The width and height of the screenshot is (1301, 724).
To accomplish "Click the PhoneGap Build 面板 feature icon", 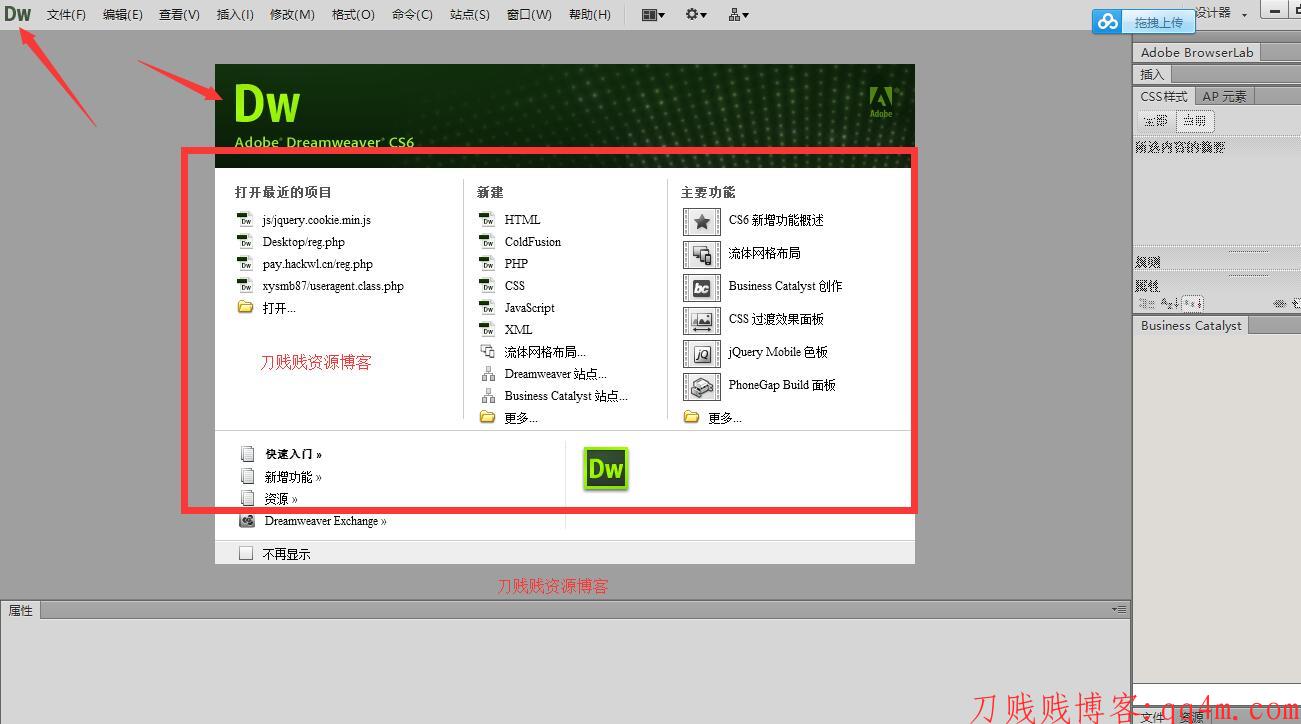I will pos(702,386).
